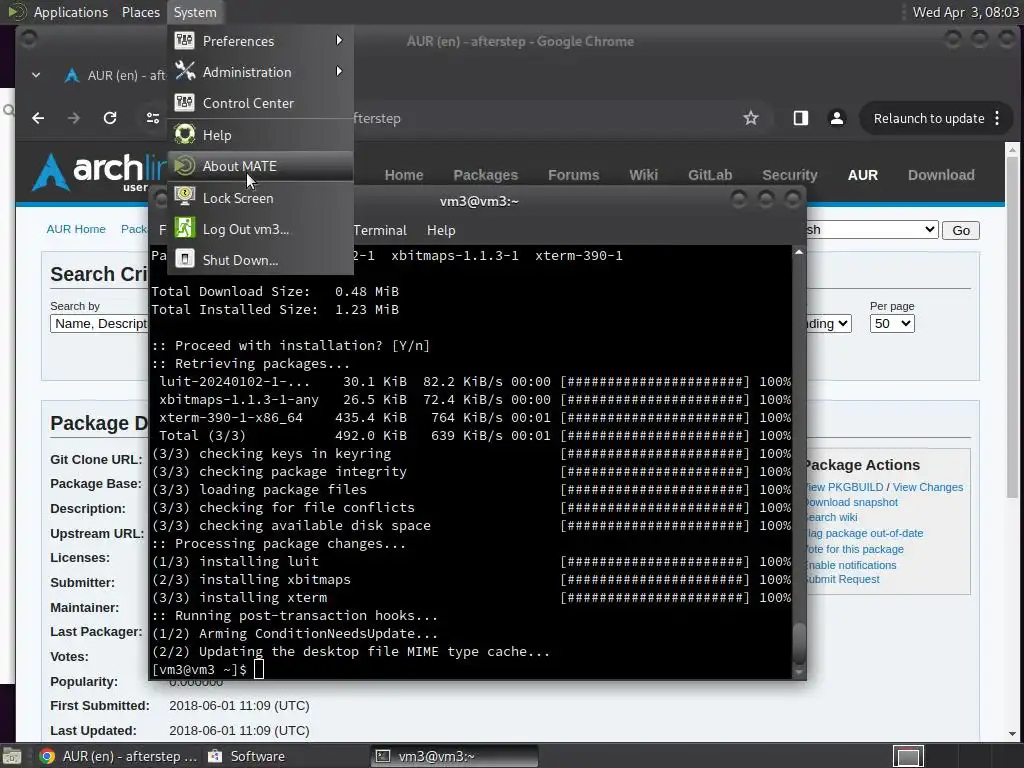Screen dimensions: 1024x768
Task: Select Help in System menu
Action: (260, 135)
